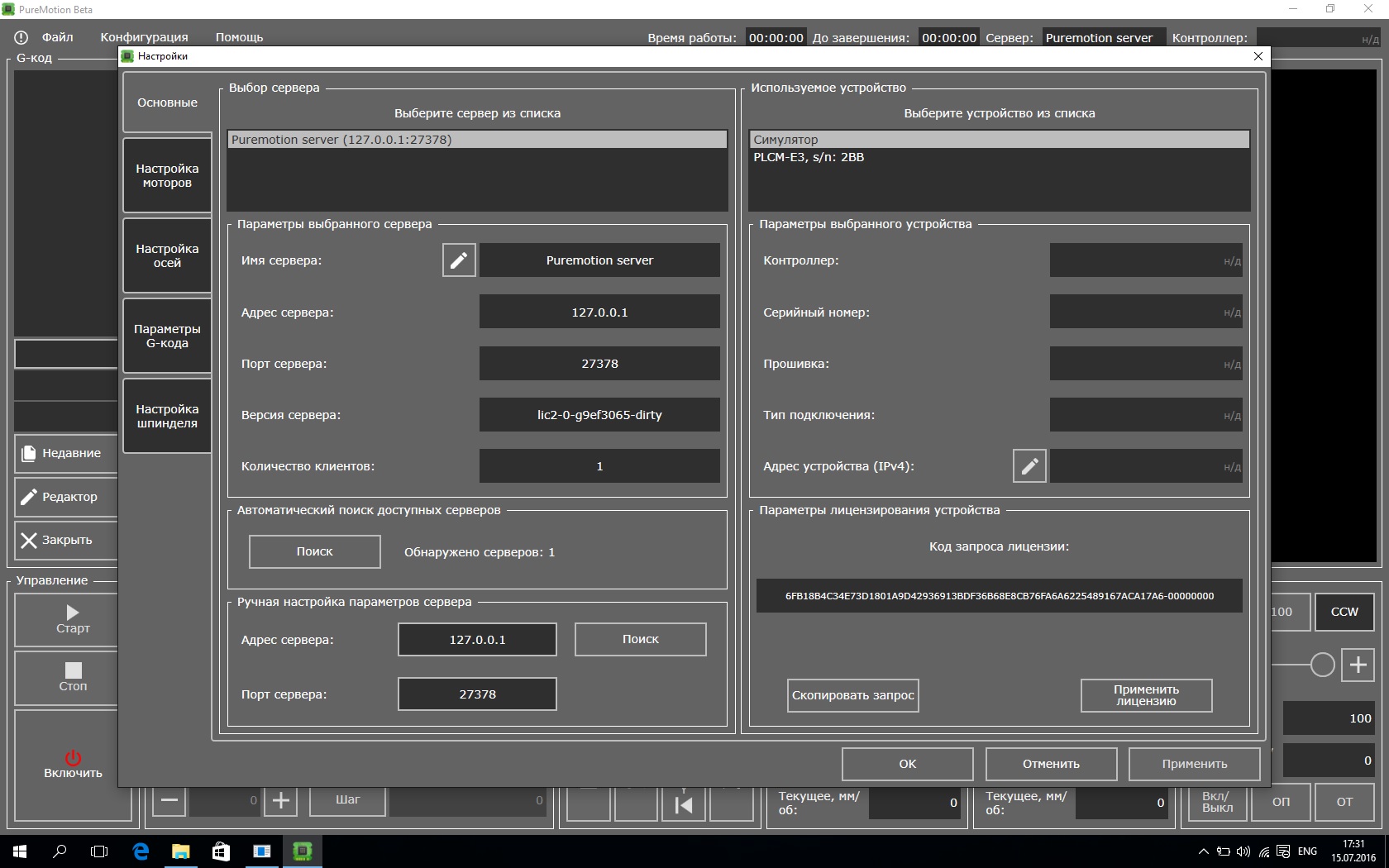The image size is (1389, 868).
Task: Click the license request code field
Action: [1000, 595]
